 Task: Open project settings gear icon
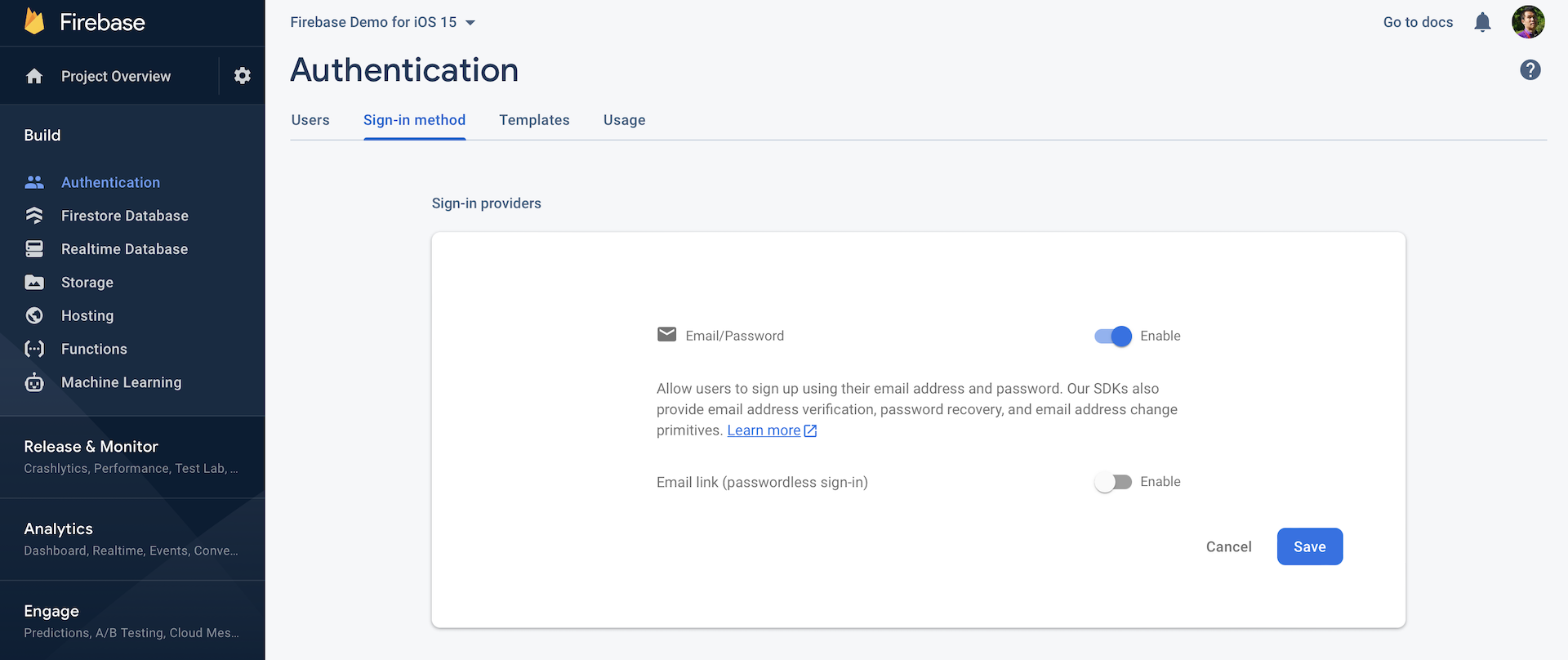243,76
